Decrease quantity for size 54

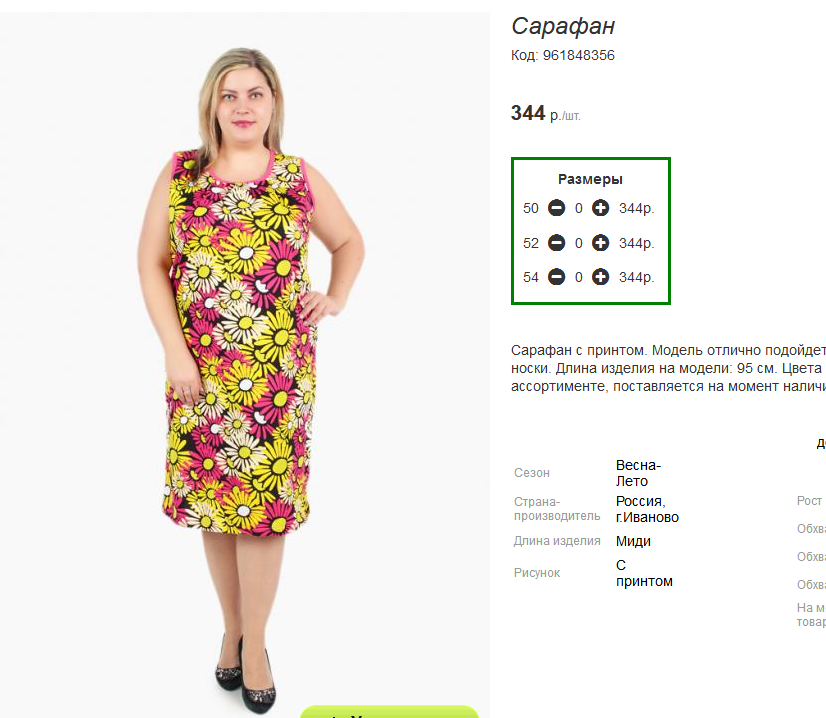coord(556,277)
